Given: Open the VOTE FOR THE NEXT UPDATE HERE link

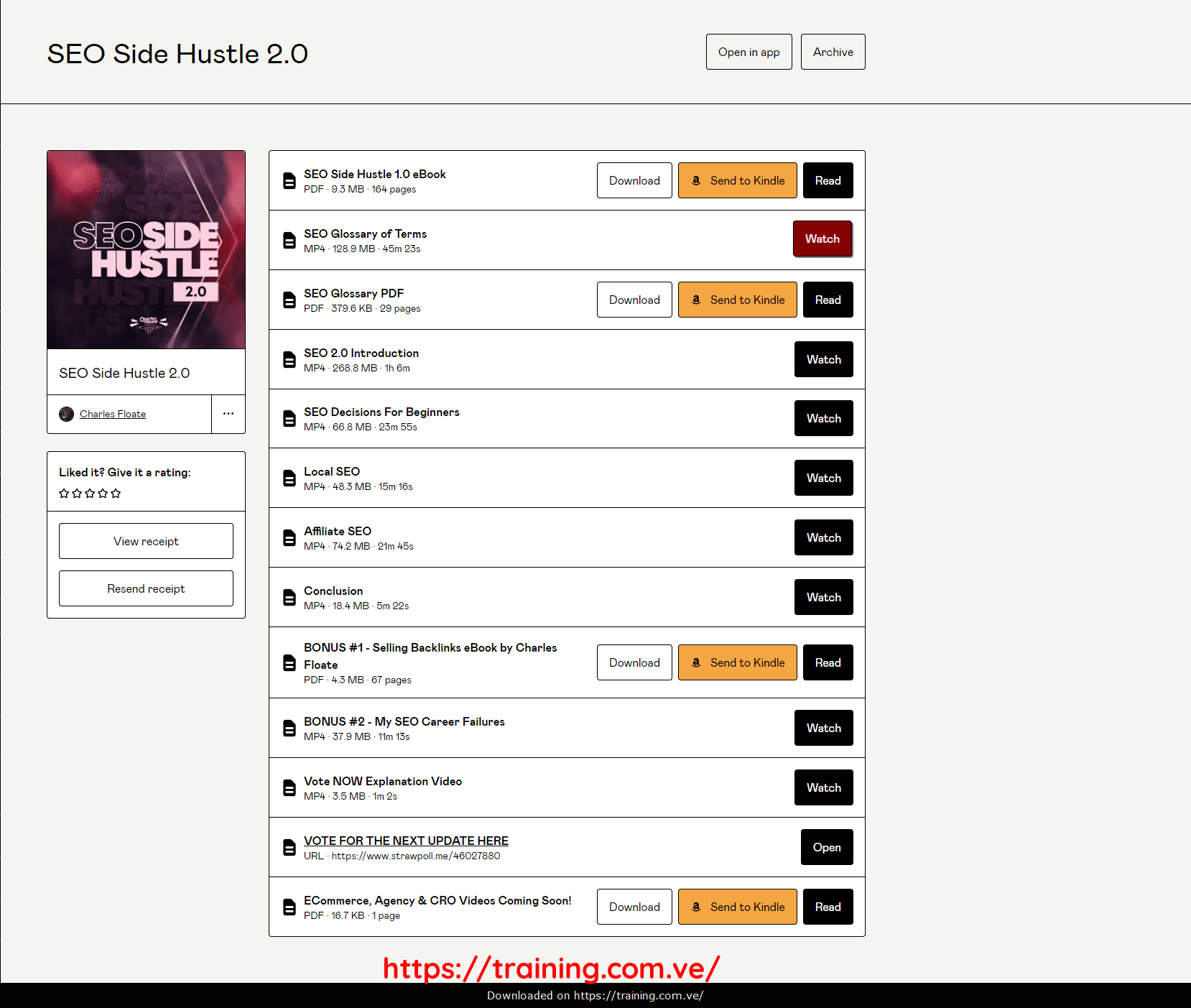Looking at the screenshot, I should tap(406, 840).
